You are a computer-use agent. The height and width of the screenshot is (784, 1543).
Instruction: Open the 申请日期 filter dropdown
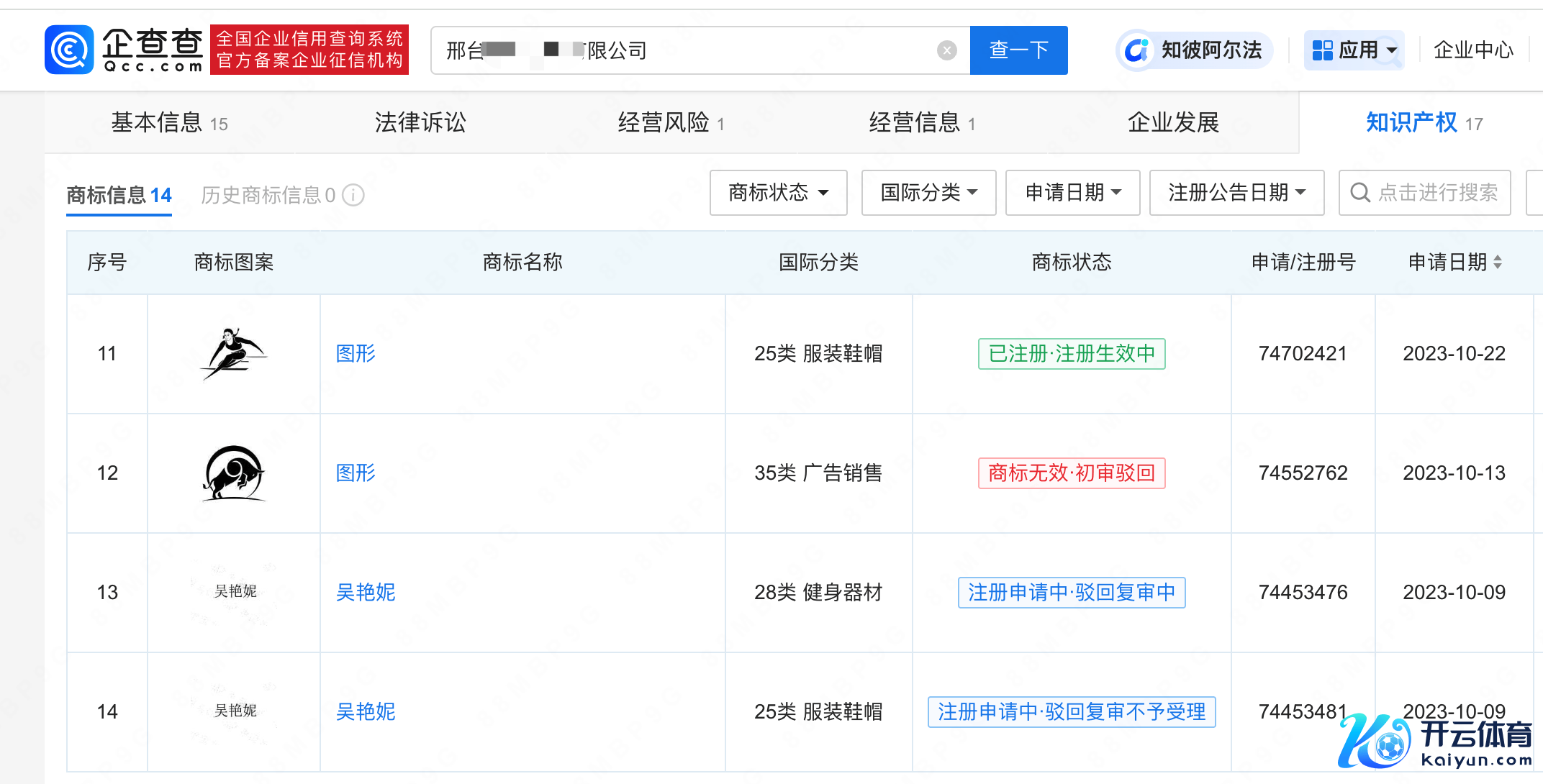1072,193
